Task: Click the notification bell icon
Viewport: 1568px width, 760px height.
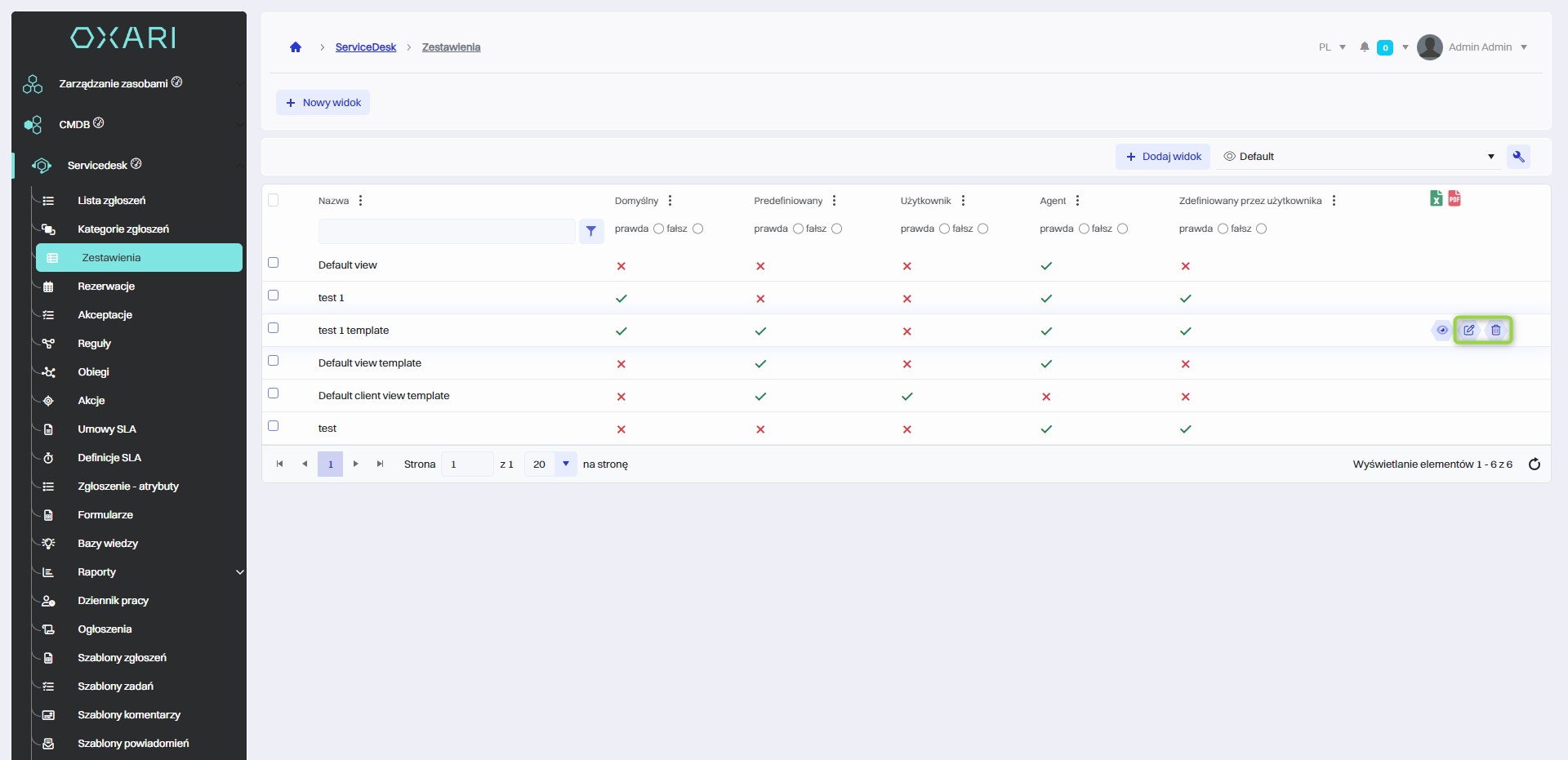Action: (1364, 47)
